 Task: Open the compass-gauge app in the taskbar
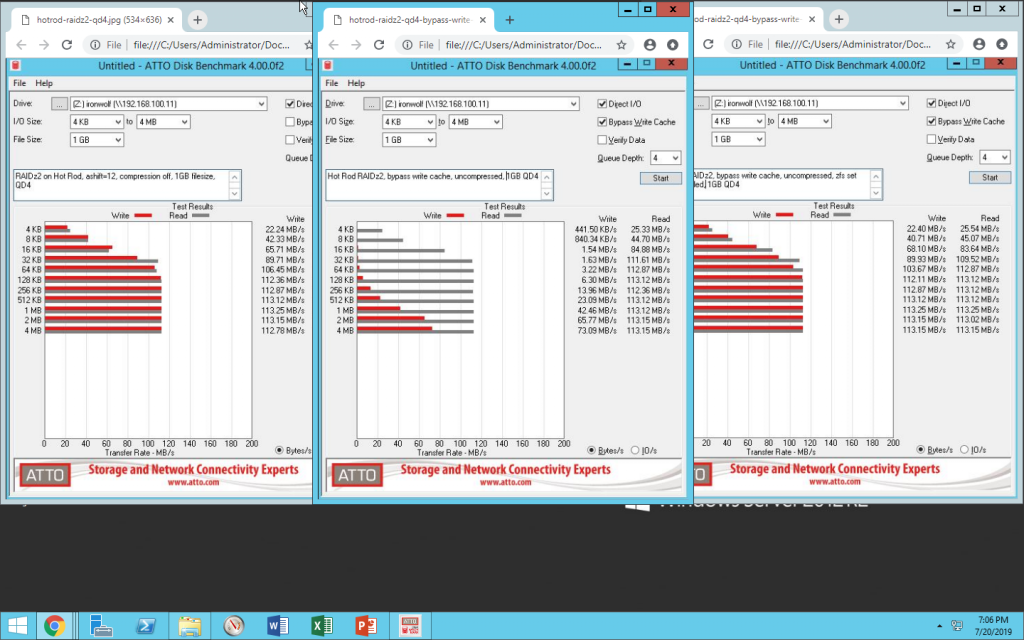point(233,626)
